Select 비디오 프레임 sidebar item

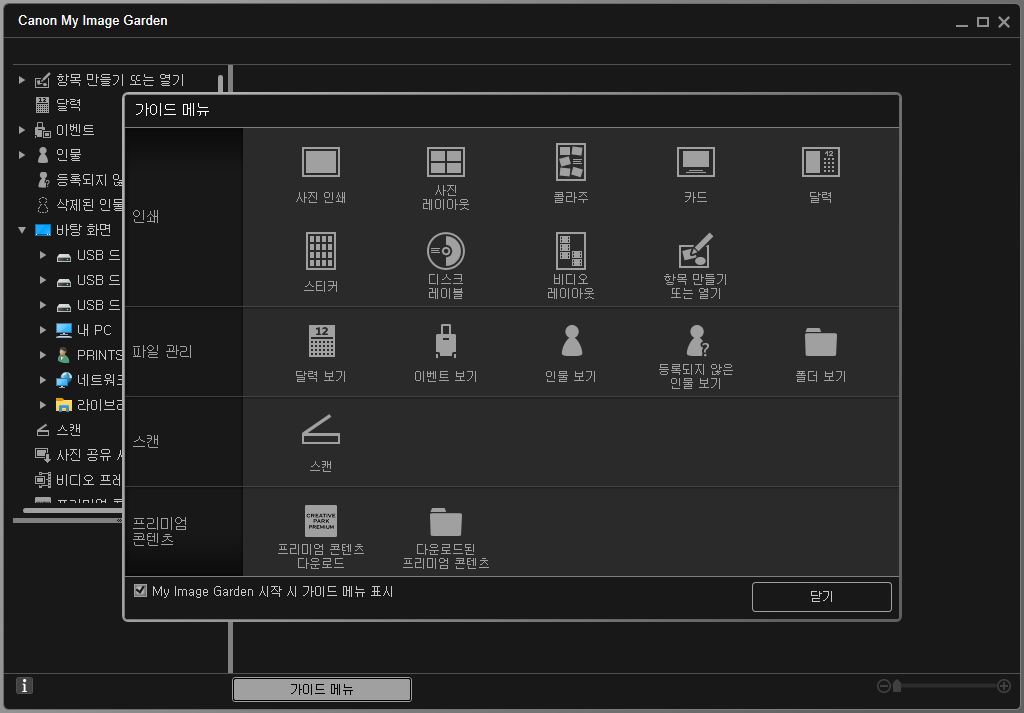click(x=78, y=480)
